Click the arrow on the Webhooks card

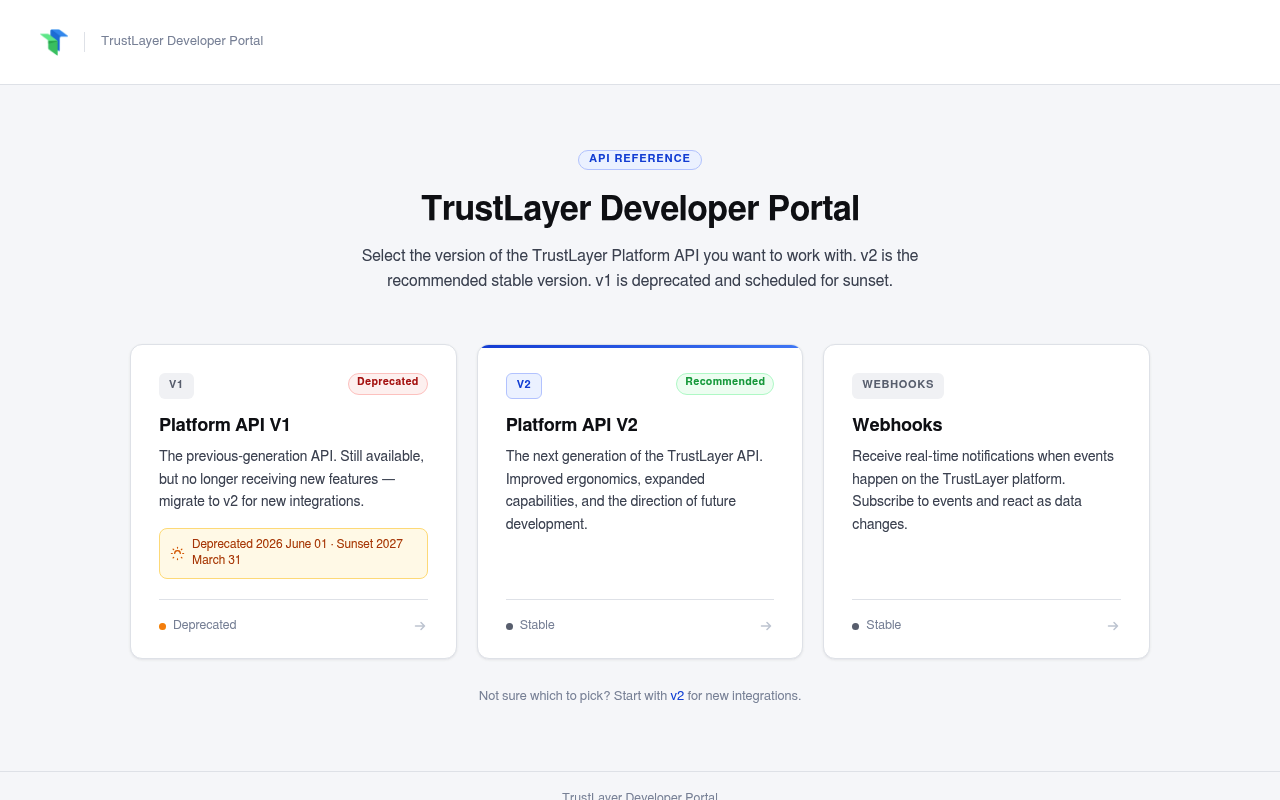click(1113, 626)
